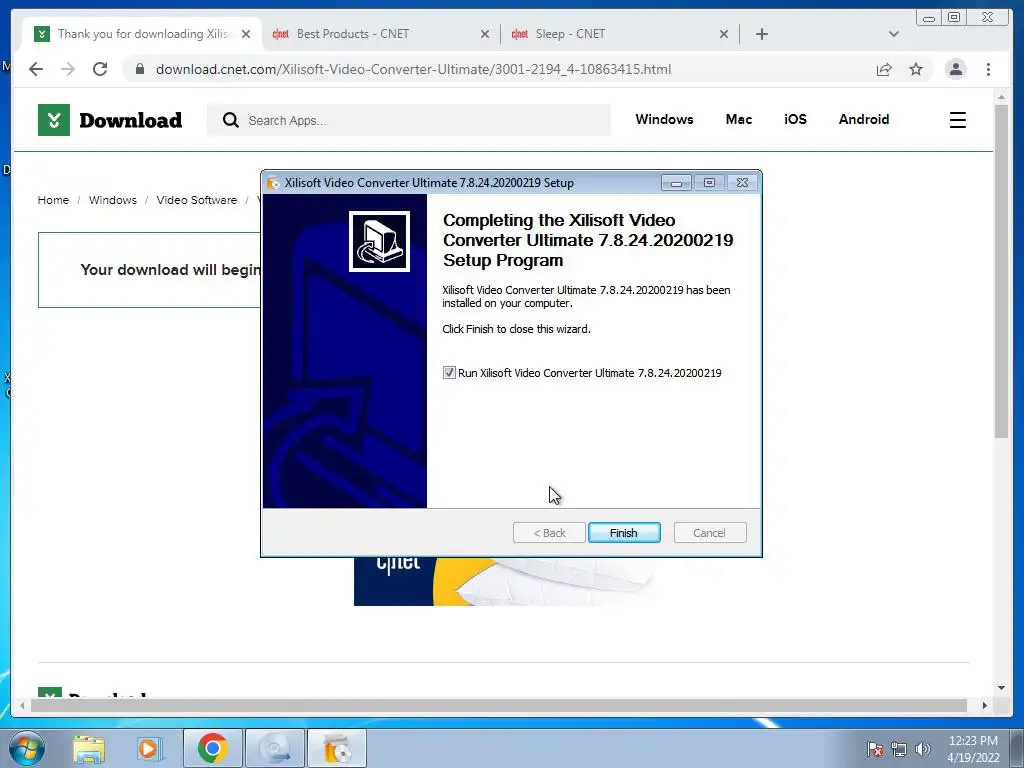This screenshot has width=1024, height=768.
Task: Click the taskbar clock showing 12:23 PM
Action: click(x=973, y=749)
